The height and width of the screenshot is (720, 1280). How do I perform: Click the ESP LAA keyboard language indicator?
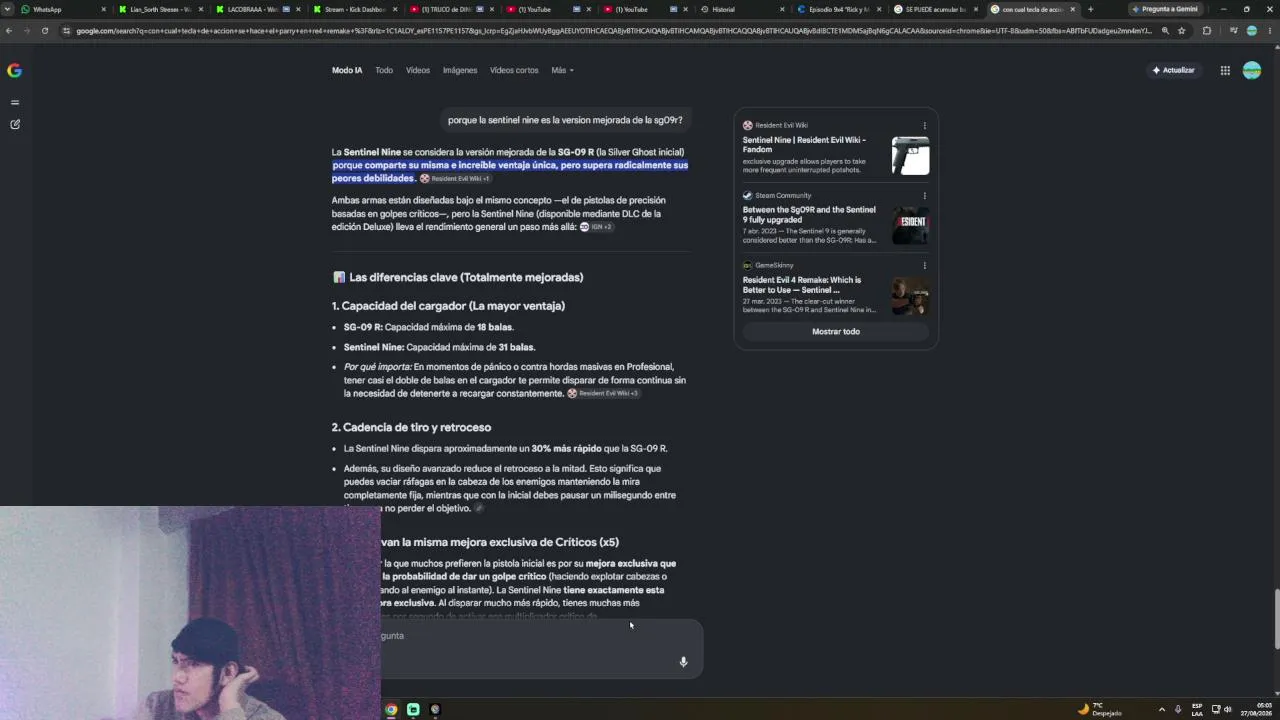pos(1197,710)
